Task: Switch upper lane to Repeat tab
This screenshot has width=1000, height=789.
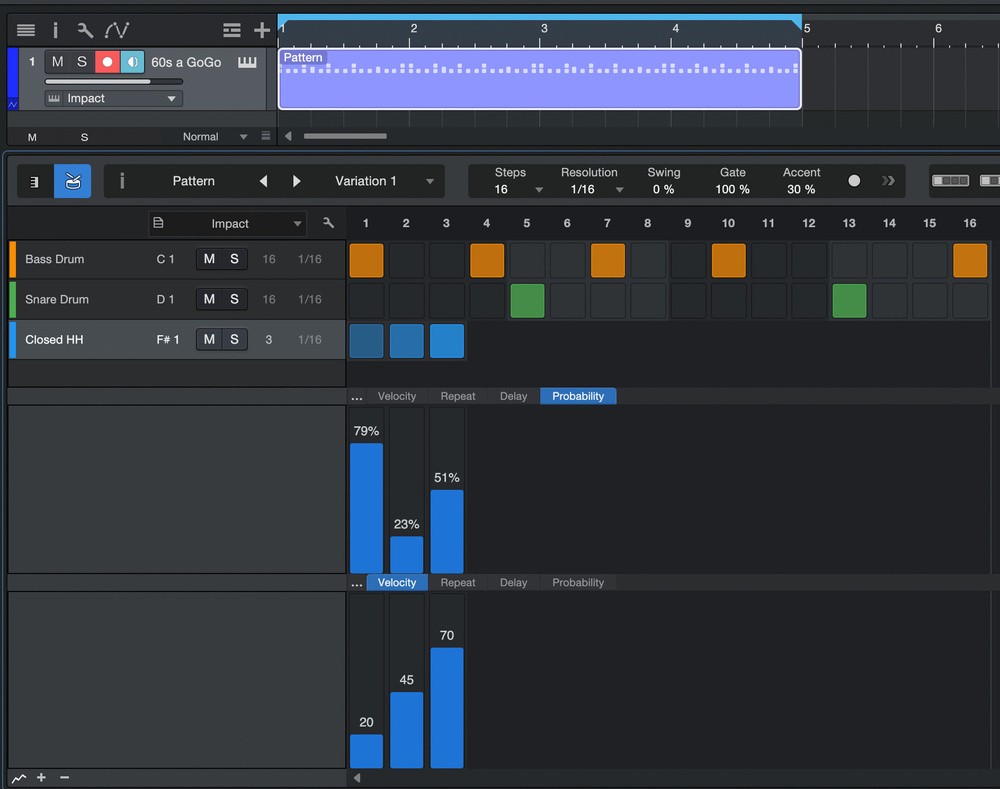Action: click(457, 396)
